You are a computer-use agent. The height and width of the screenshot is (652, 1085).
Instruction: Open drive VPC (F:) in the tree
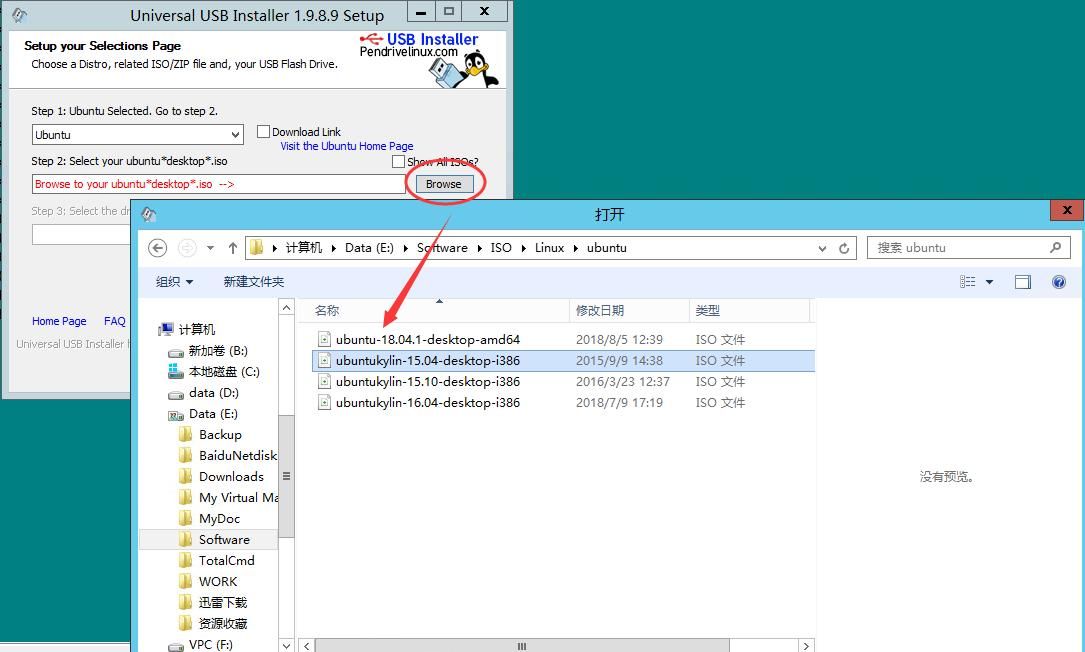[x=210, y=644]
